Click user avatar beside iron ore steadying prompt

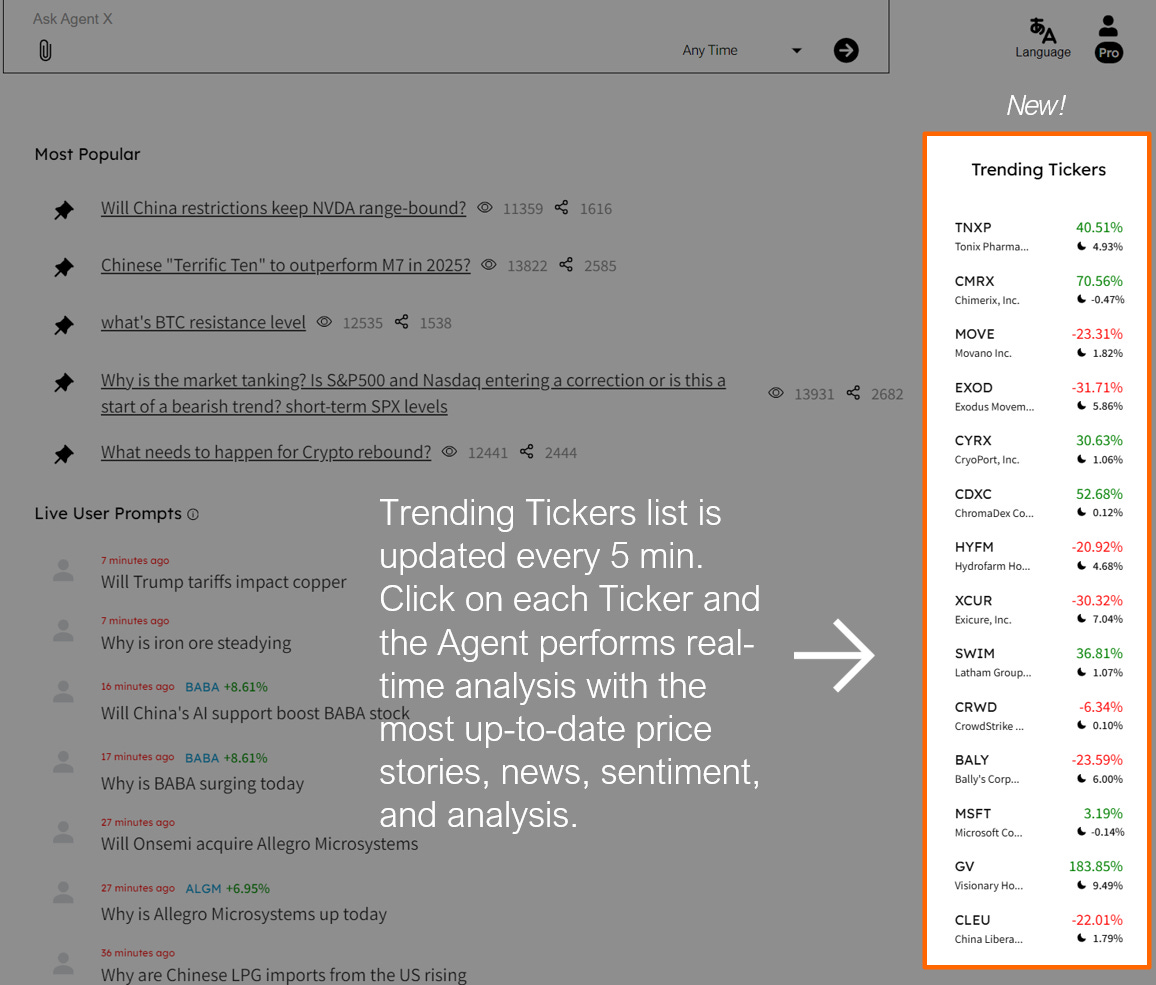click(x=63, y=631)
